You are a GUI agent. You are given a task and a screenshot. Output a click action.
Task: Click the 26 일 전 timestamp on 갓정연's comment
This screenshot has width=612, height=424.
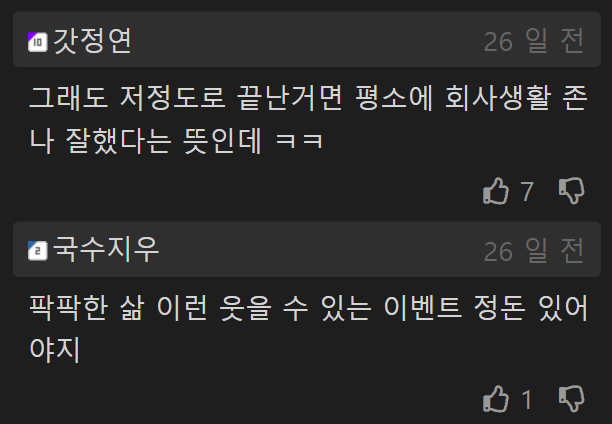tap(534, 41)
